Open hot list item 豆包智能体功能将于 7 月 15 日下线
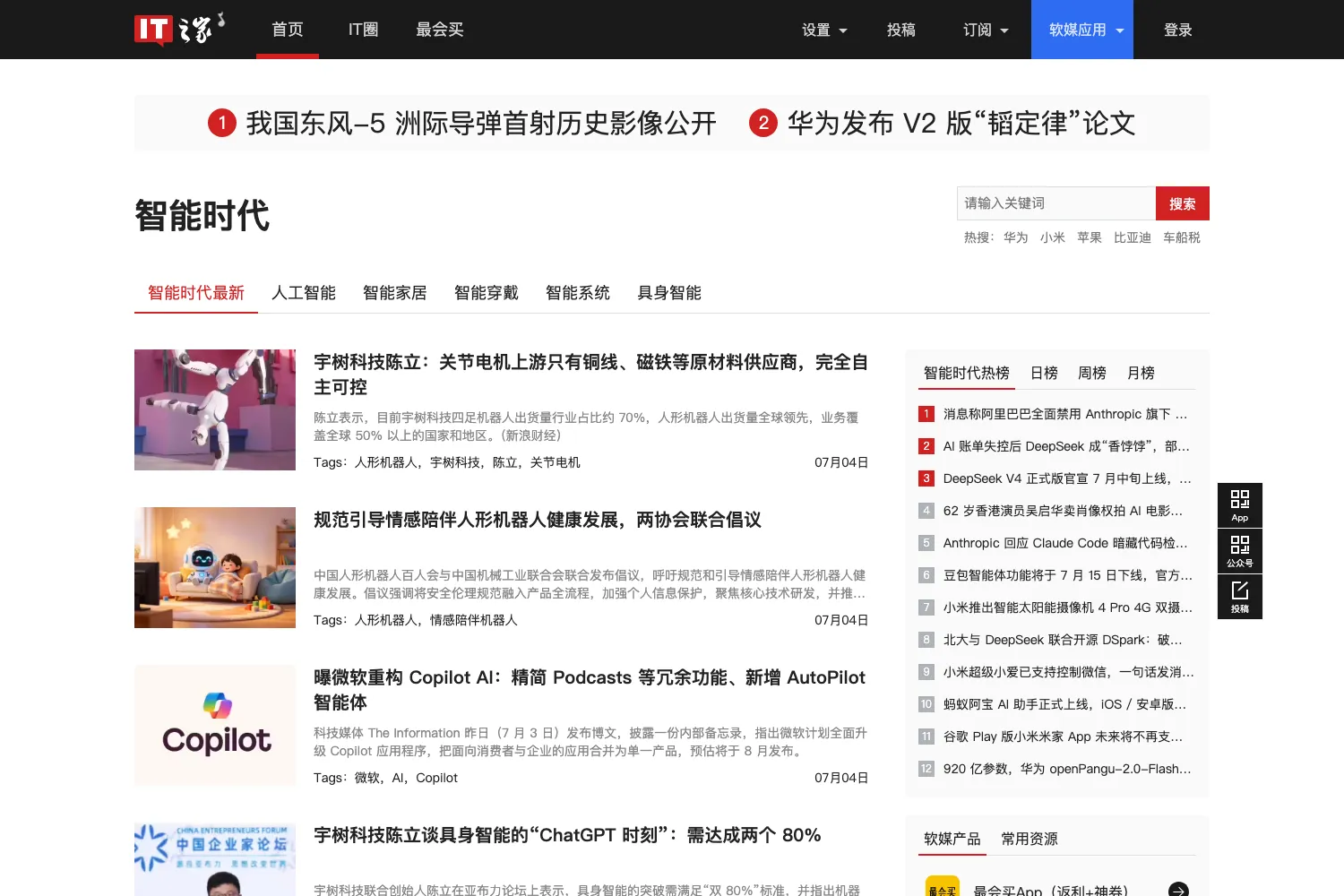The image size is (1344, 896). point(1068,575)
